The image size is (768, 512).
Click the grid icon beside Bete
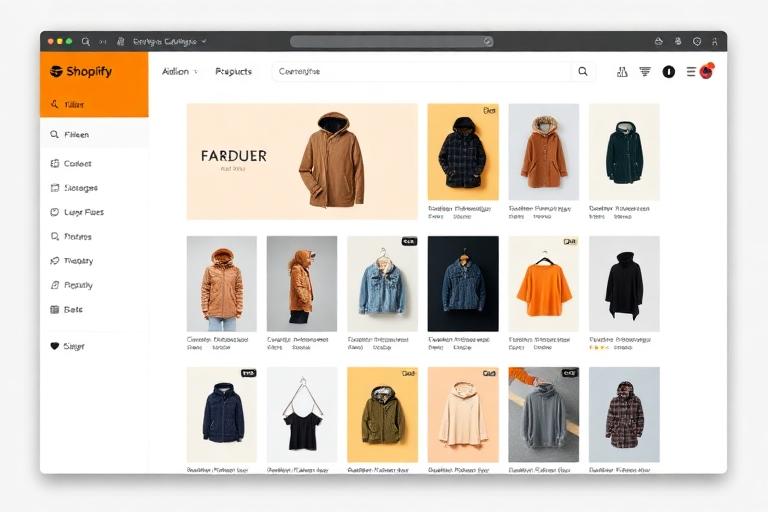click(x=54, y=309)
